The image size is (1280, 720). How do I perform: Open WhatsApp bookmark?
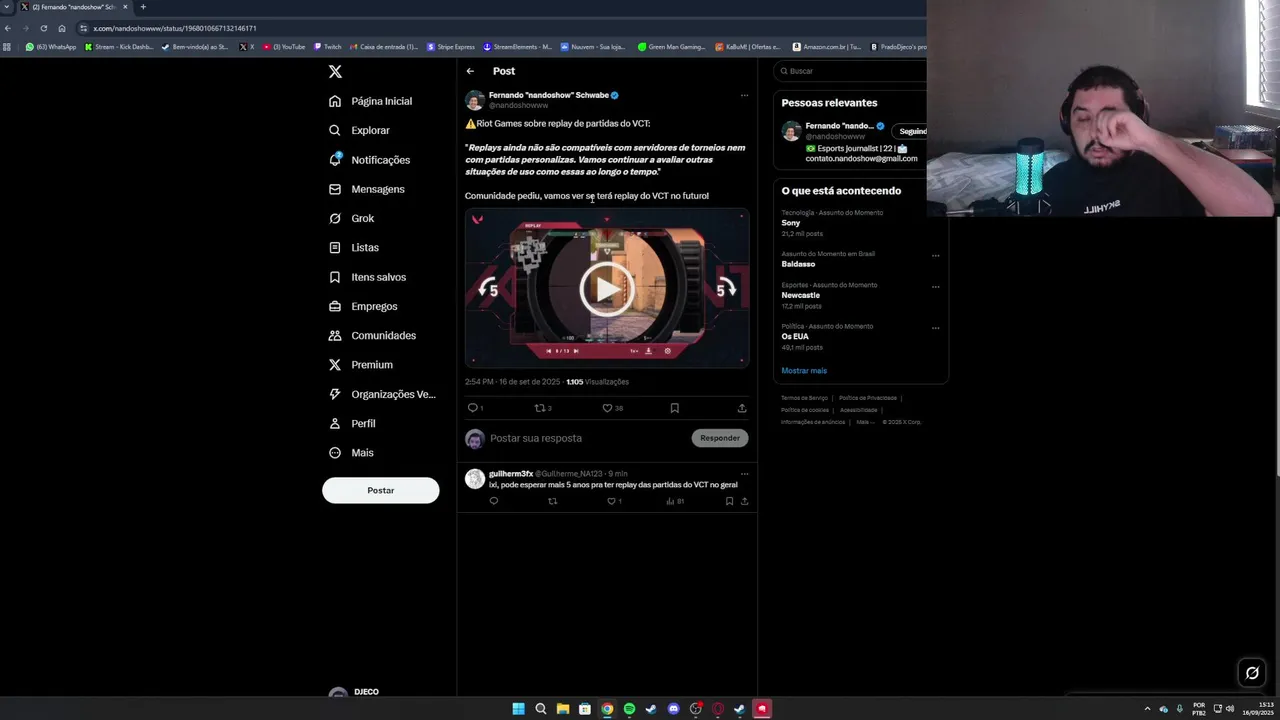click(51, 47)
